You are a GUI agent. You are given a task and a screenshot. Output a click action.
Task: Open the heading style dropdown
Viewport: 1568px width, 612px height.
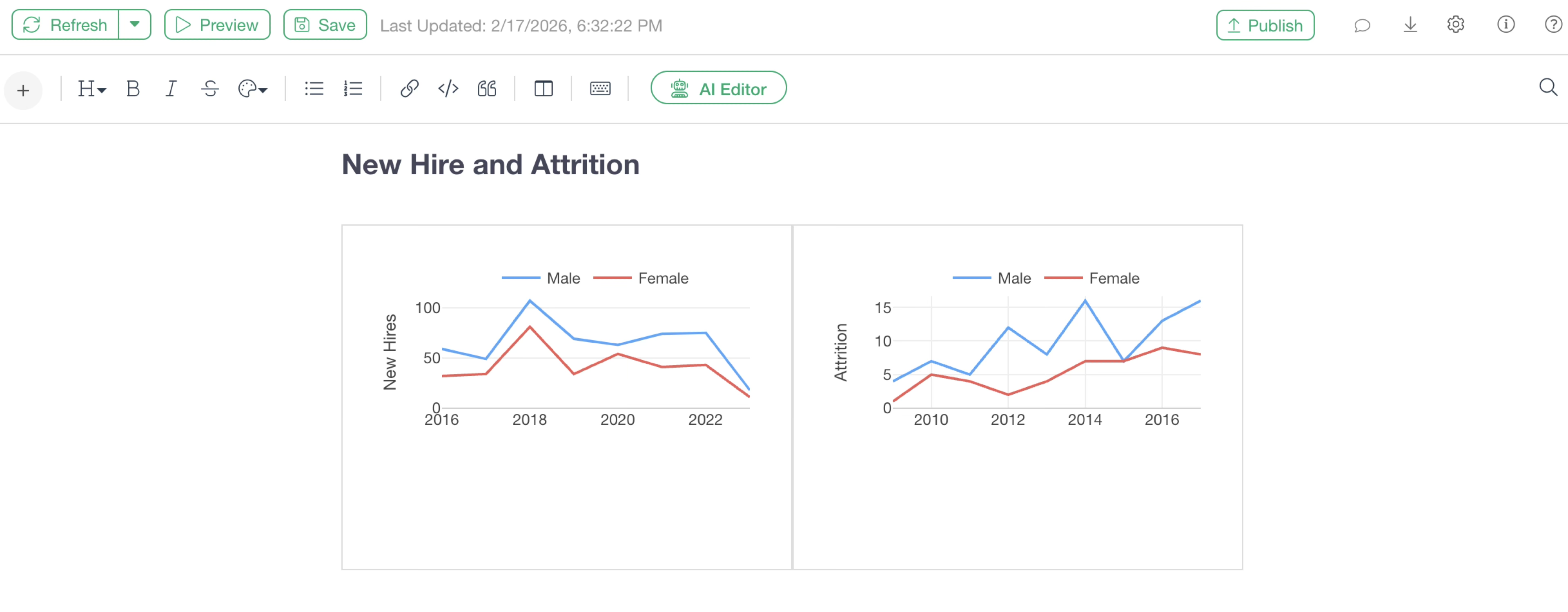[91, 89]
